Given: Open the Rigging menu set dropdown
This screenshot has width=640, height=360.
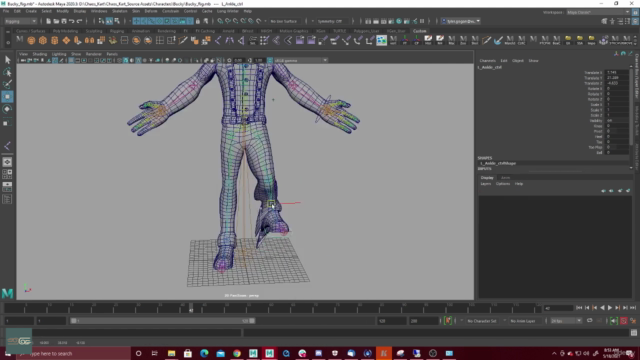Looking at the screenshot, I should point(20,21).
